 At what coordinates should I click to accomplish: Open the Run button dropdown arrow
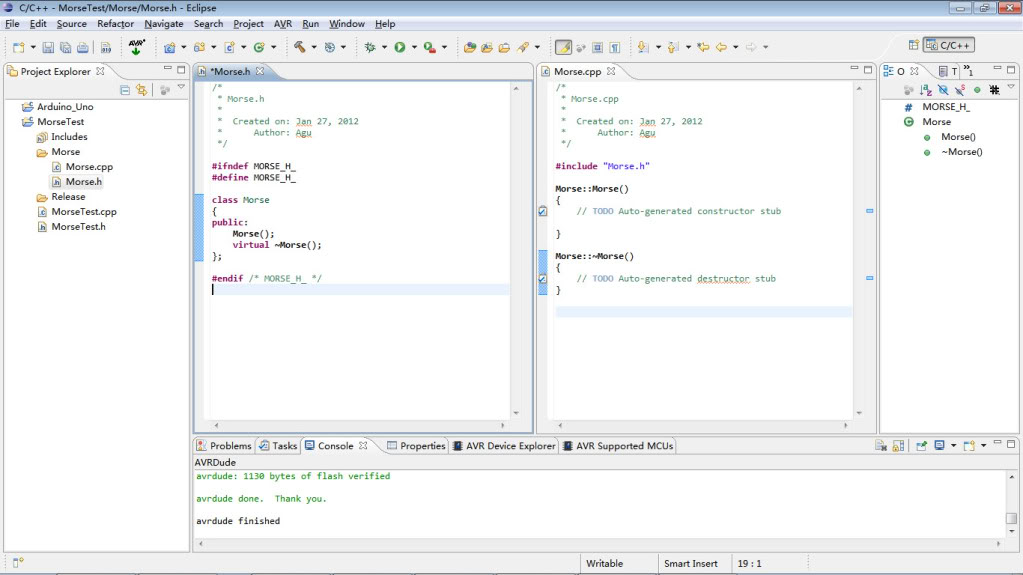tap(412, 47)
